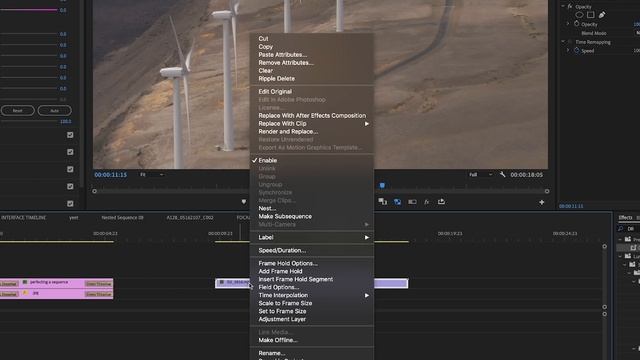Click the blue playhead in Program Monitor
The width and height of the screenshot is (640, 360).
tap(382, 185)
